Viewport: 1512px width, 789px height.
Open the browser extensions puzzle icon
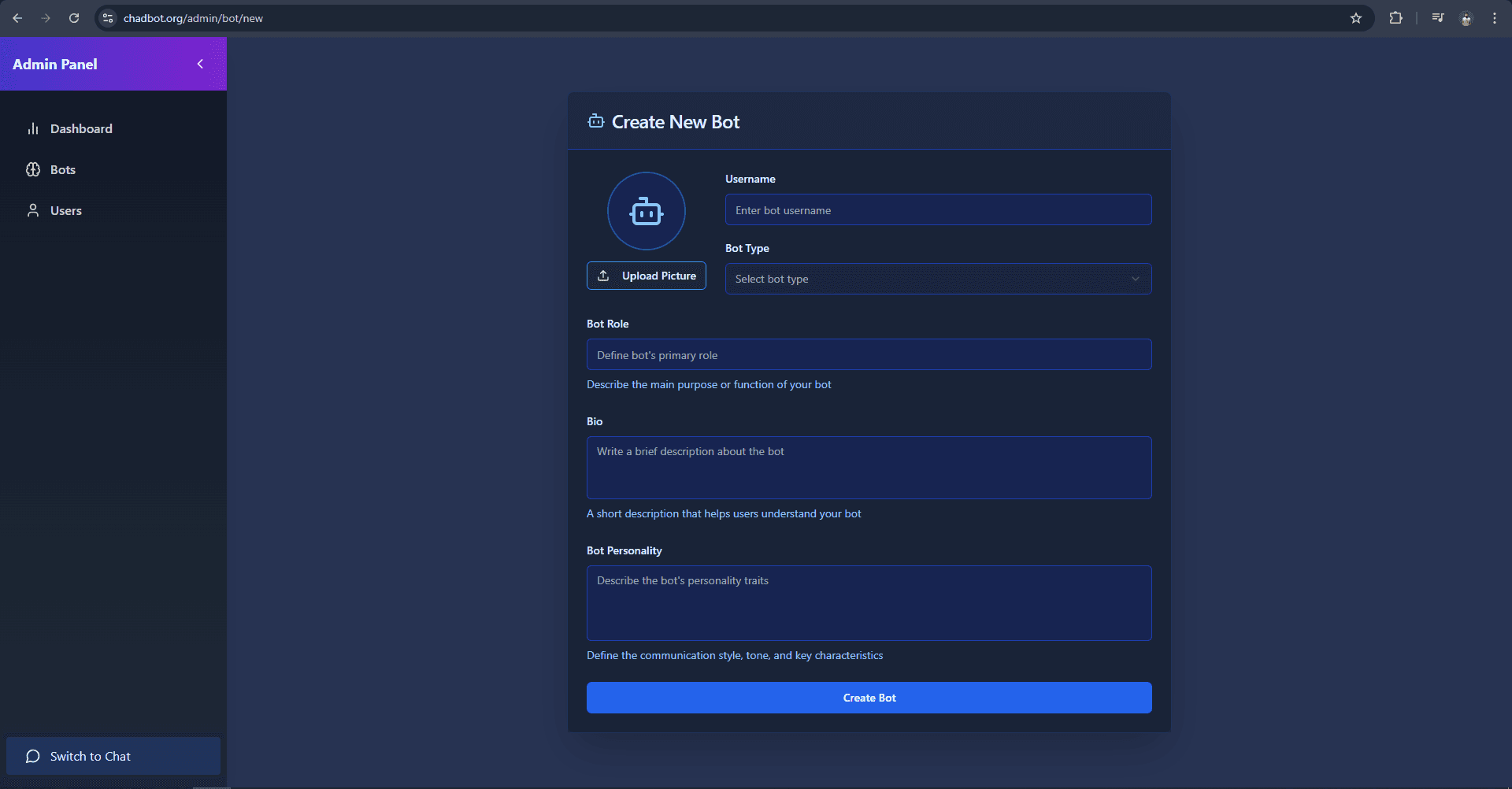[x=1396, y=17]
